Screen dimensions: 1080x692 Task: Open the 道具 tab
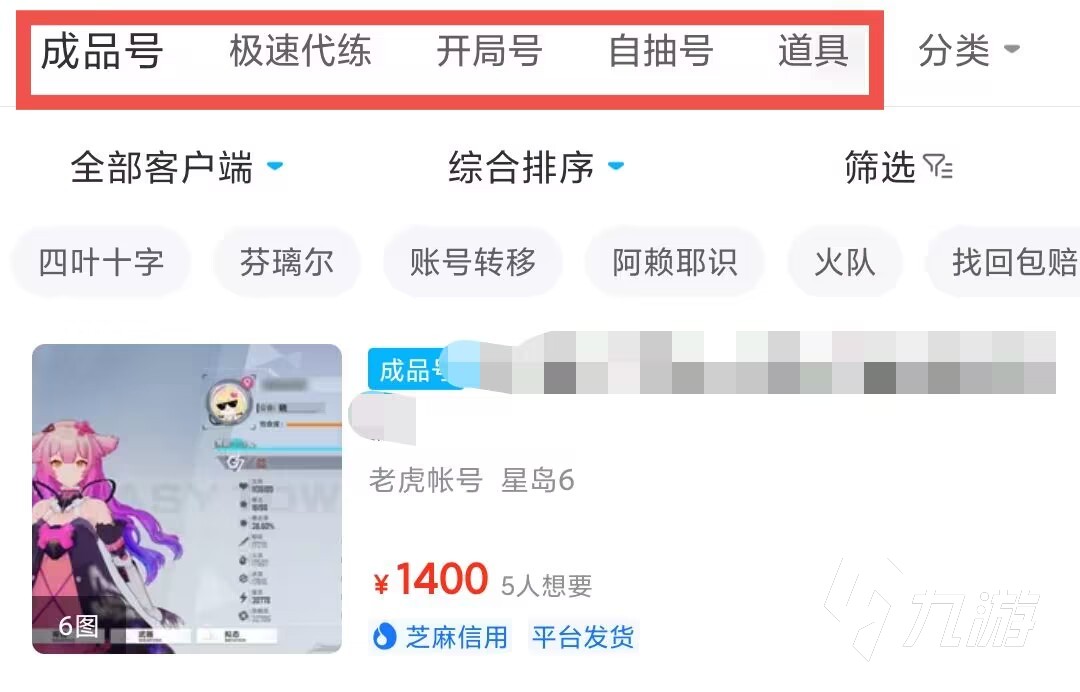pos(813,52)
